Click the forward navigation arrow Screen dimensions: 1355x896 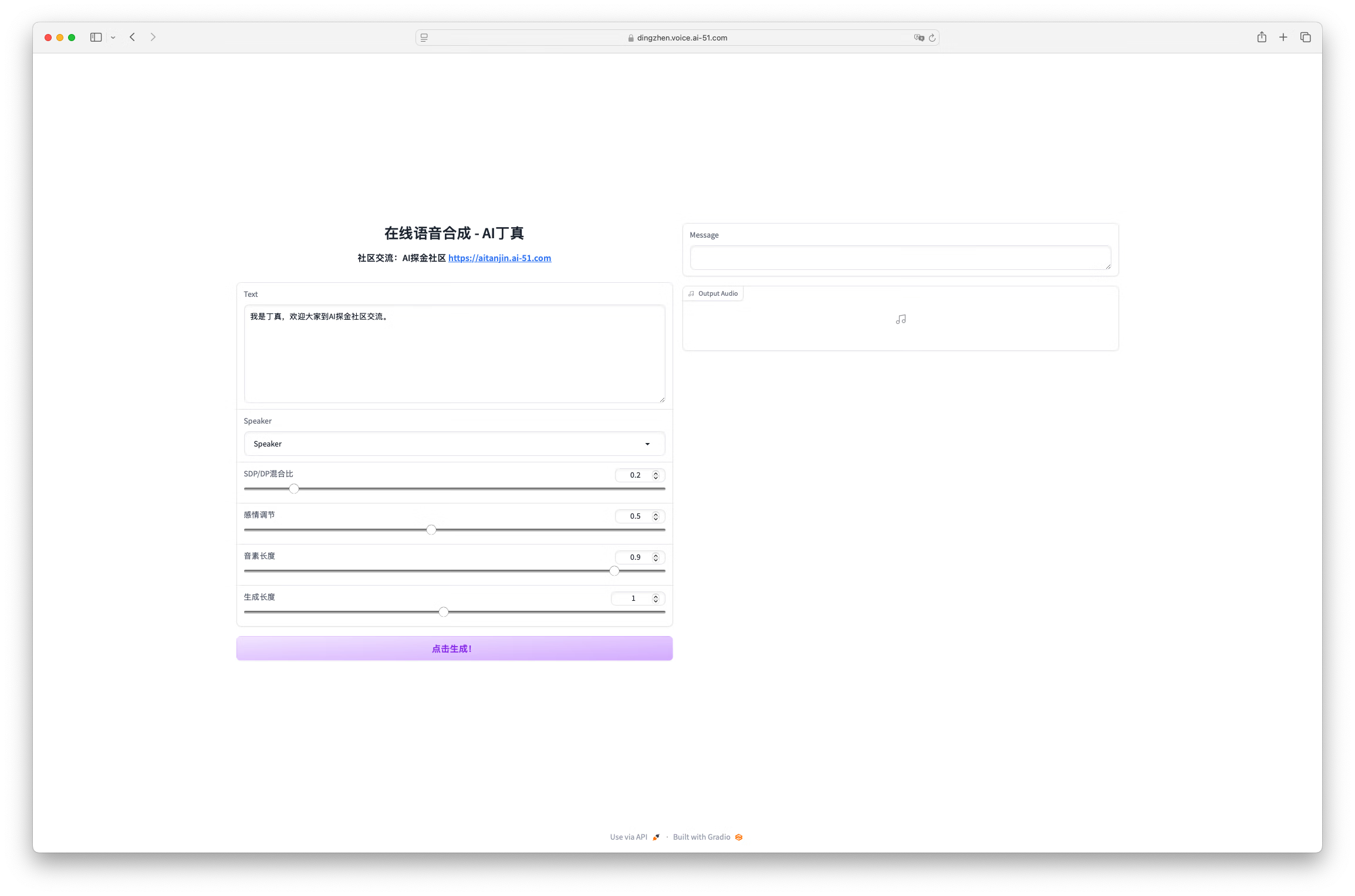153,37
